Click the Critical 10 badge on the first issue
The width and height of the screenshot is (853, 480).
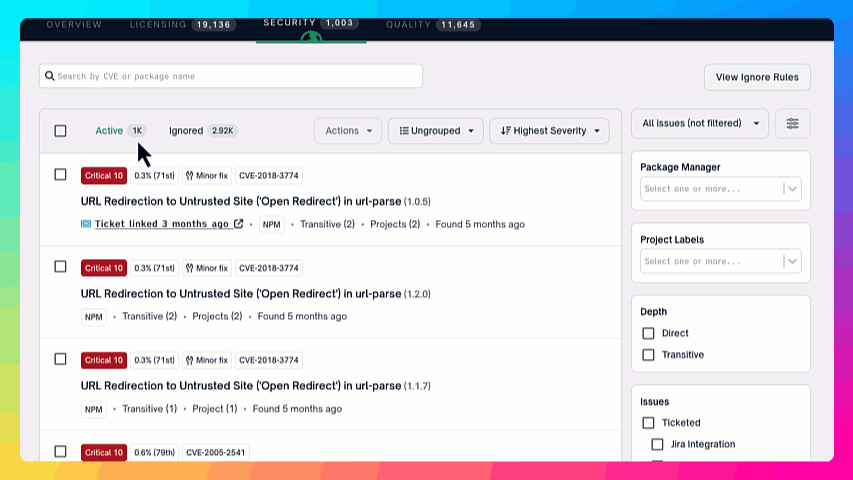(x=104, y=176)
